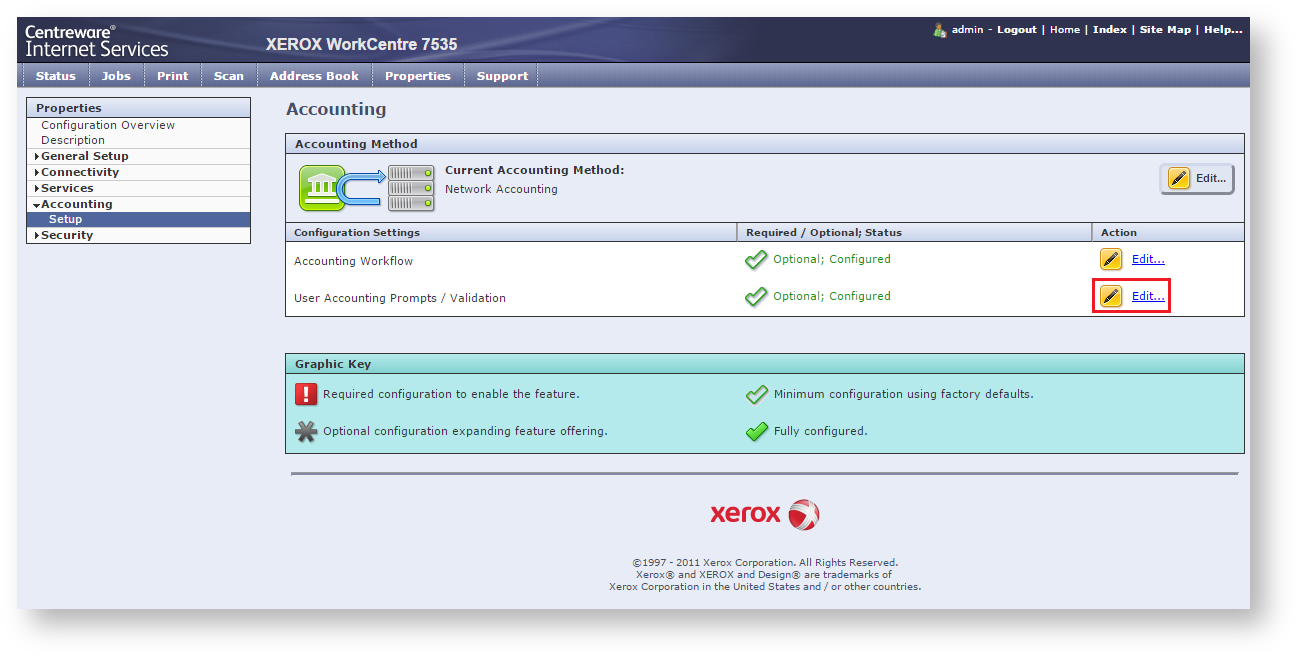Click the solid green fully configured icon
The image size is (1298, 657).
click(757, 432)
